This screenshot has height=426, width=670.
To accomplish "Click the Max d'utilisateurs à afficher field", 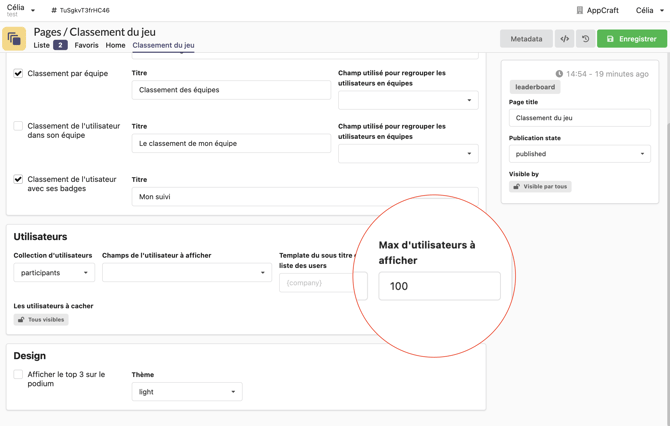I will click(439, 286).
